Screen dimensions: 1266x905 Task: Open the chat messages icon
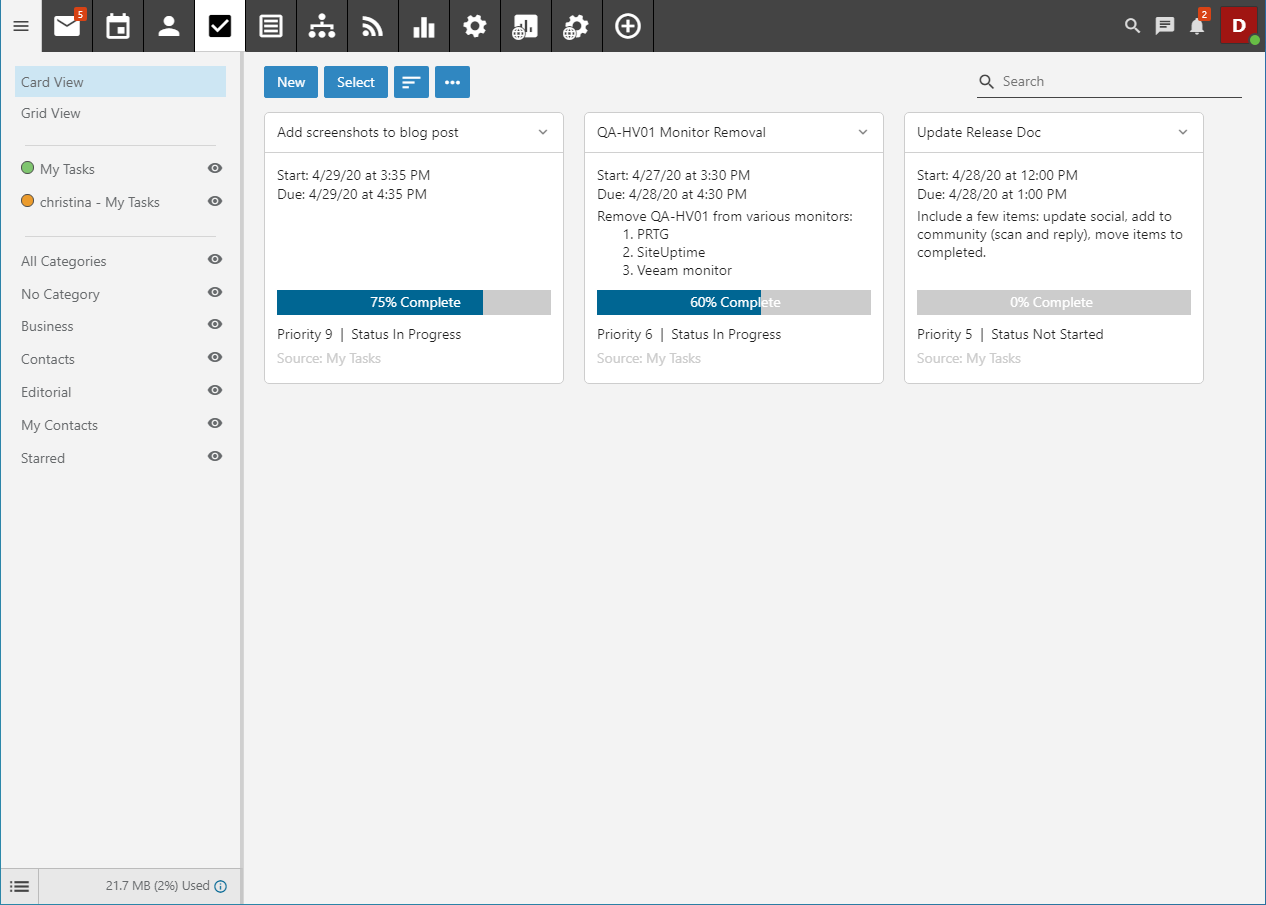pyautogui.click(x=1164, y=26)
